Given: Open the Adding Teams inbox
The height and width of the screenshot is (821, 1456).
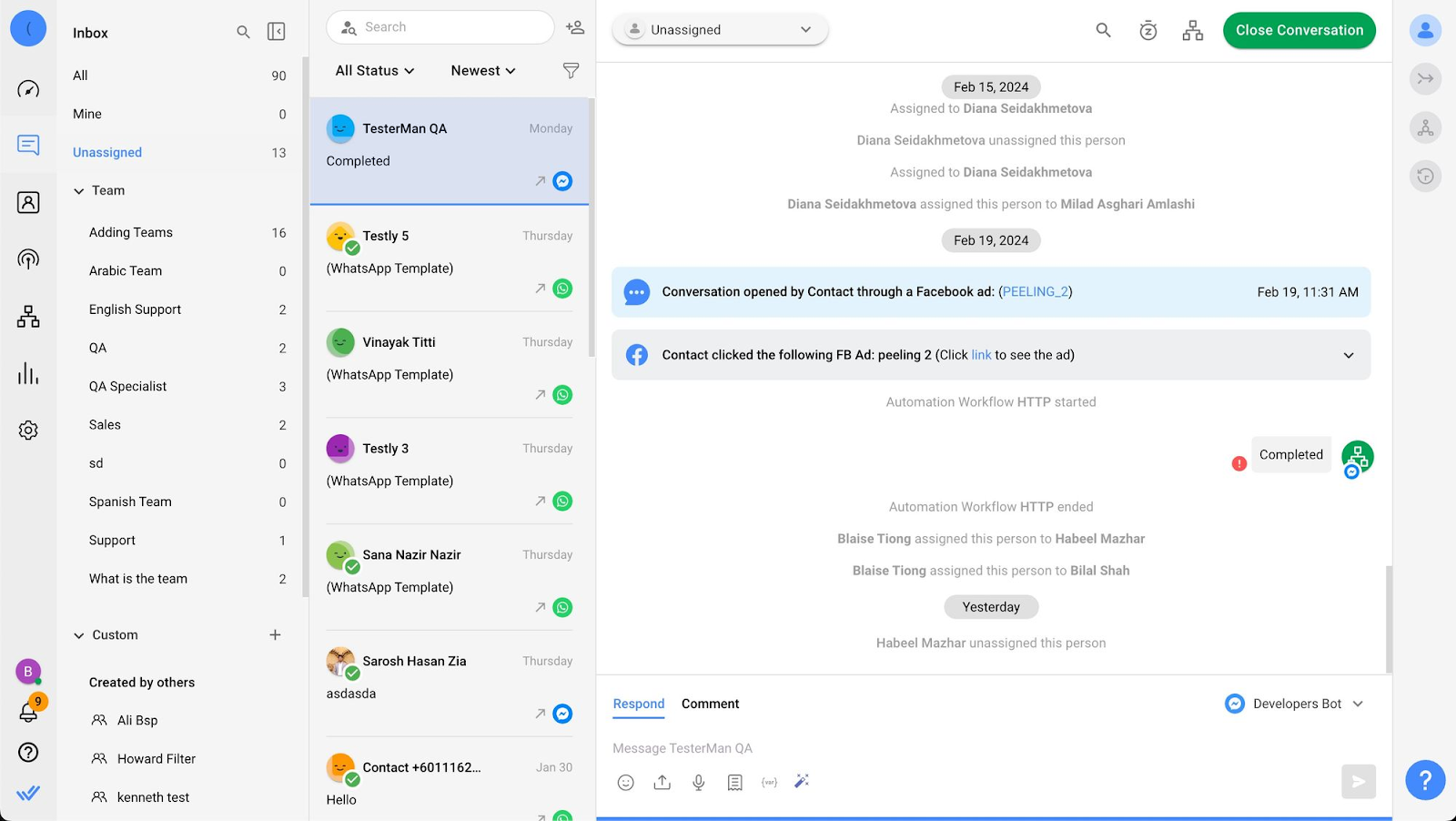Looking at the screenshot, I should [x=179, y=232].
